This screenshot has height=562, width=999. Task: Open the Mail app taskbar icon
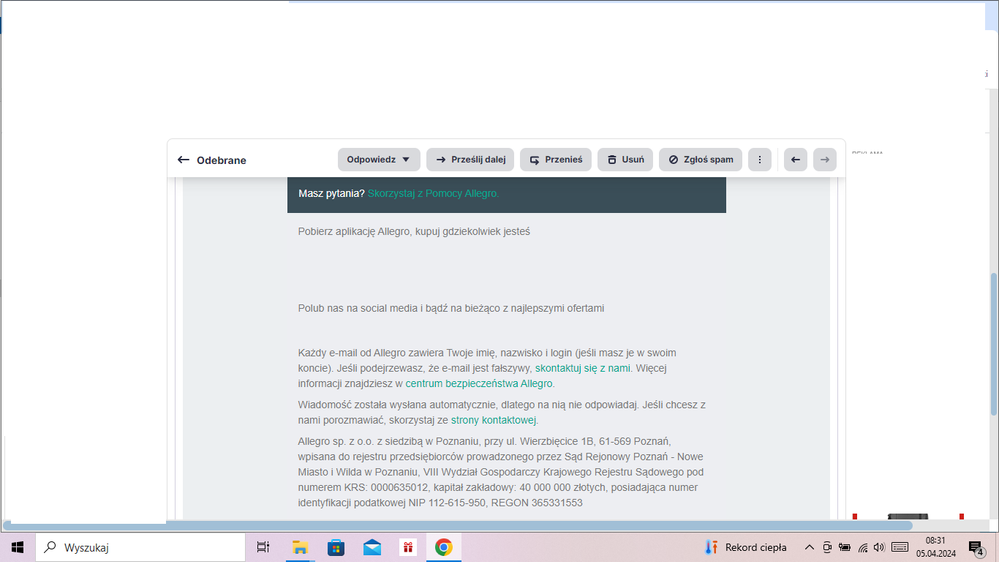point(372,547)
